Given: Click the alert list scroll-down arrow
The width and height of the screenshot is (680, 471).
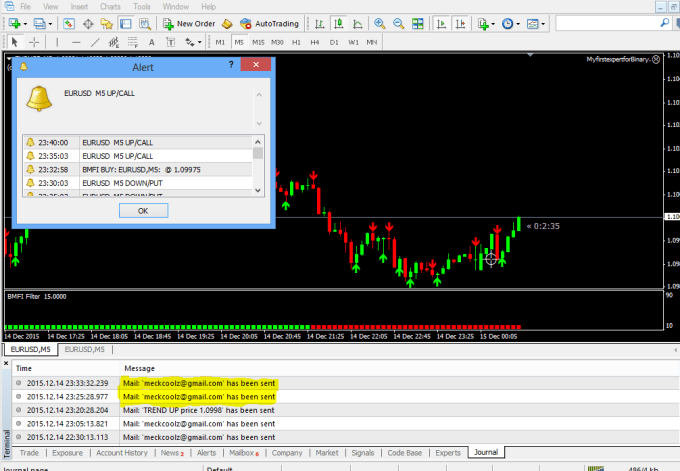Looking at the screenshot, I should [x=258, y=190].
